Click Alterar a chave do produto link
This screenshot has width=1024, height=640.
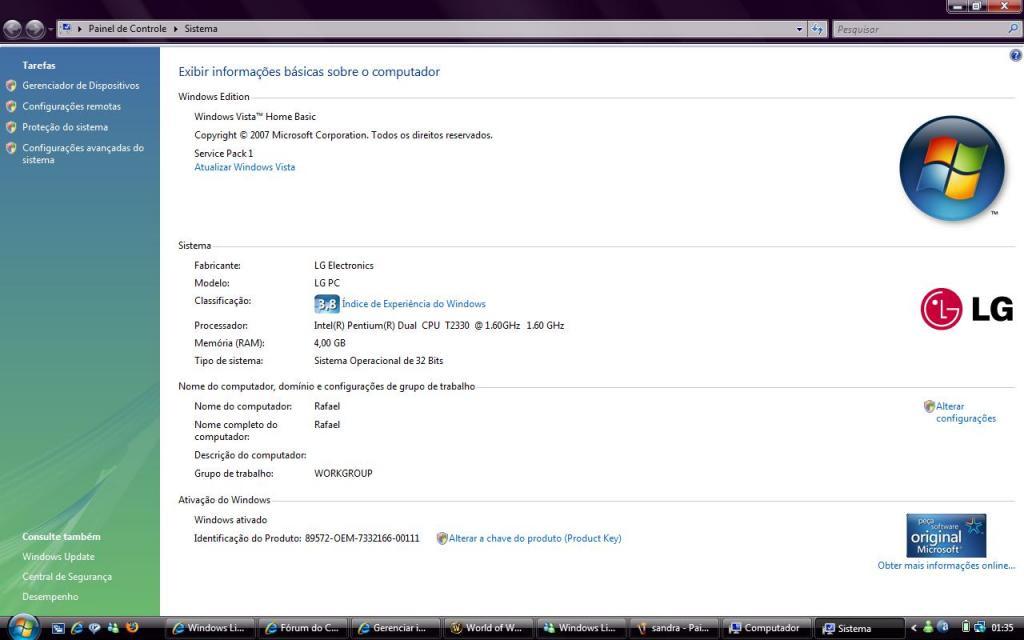click(x=535, y=538)
